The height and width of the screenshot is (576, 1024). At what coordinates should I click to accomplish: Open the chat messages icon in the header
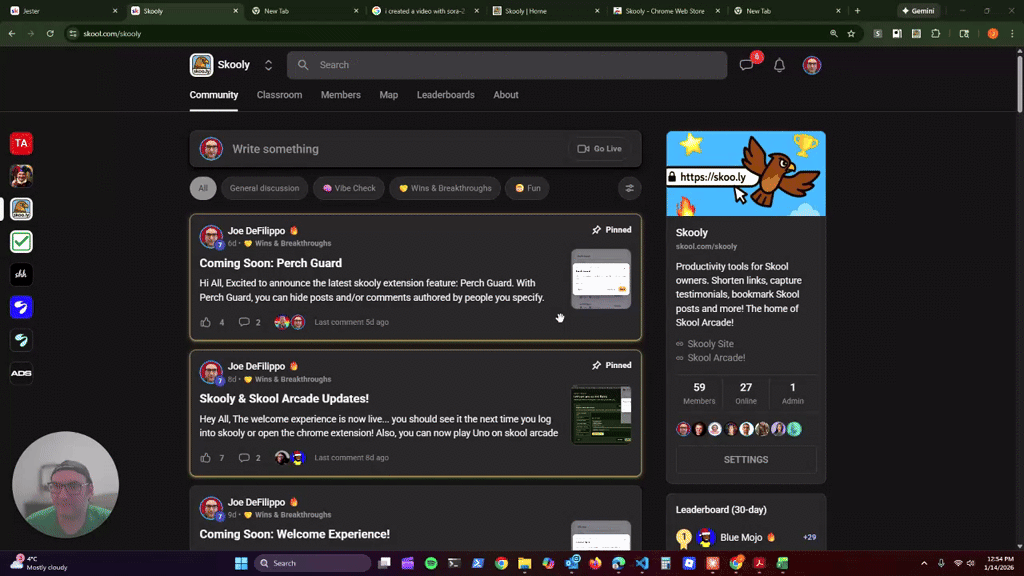pos(746,64)
